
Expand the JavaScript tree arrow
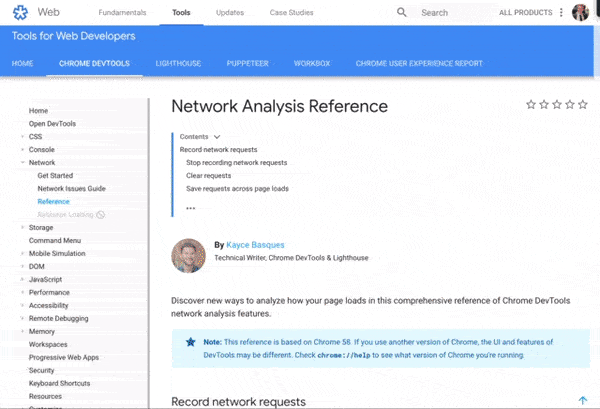pos(22,279)
